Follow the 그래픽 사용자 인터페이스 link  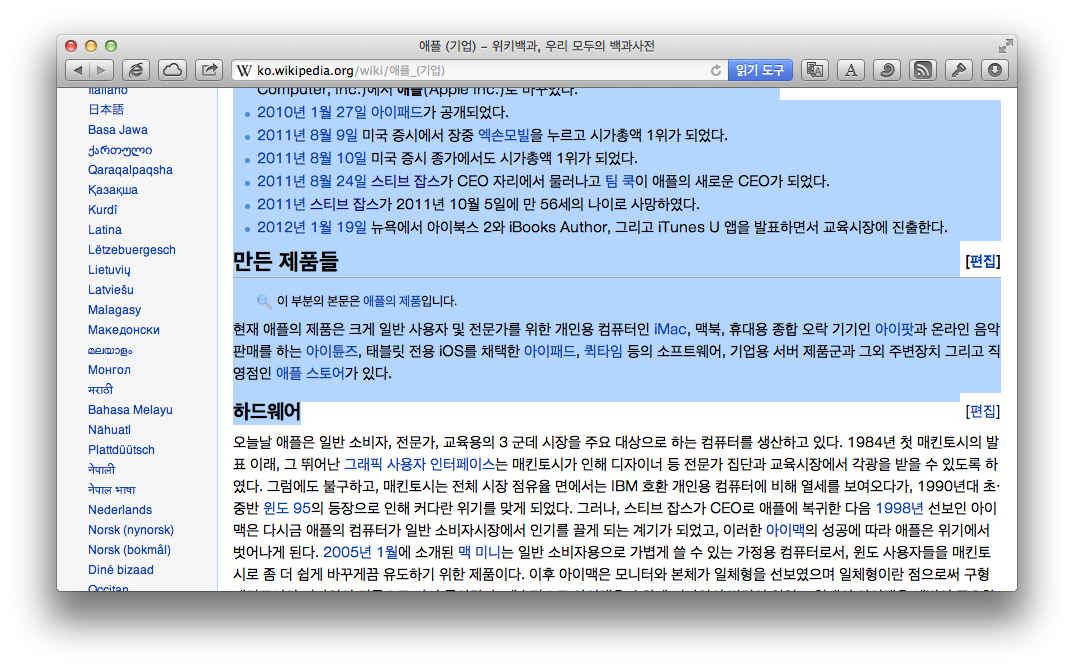419,464
